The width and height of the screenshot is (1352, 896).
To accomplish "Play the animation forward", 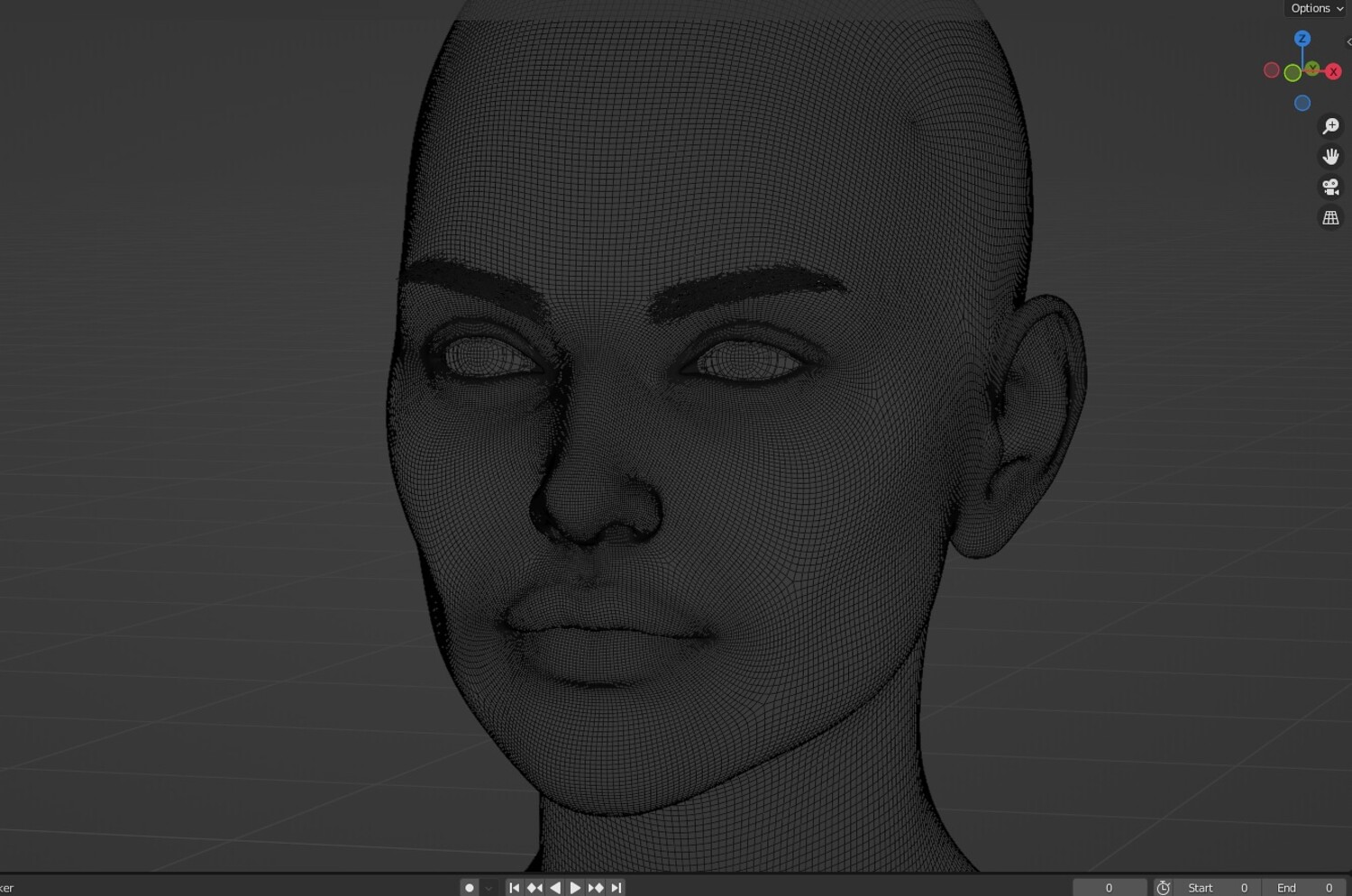I will [575, 888].
